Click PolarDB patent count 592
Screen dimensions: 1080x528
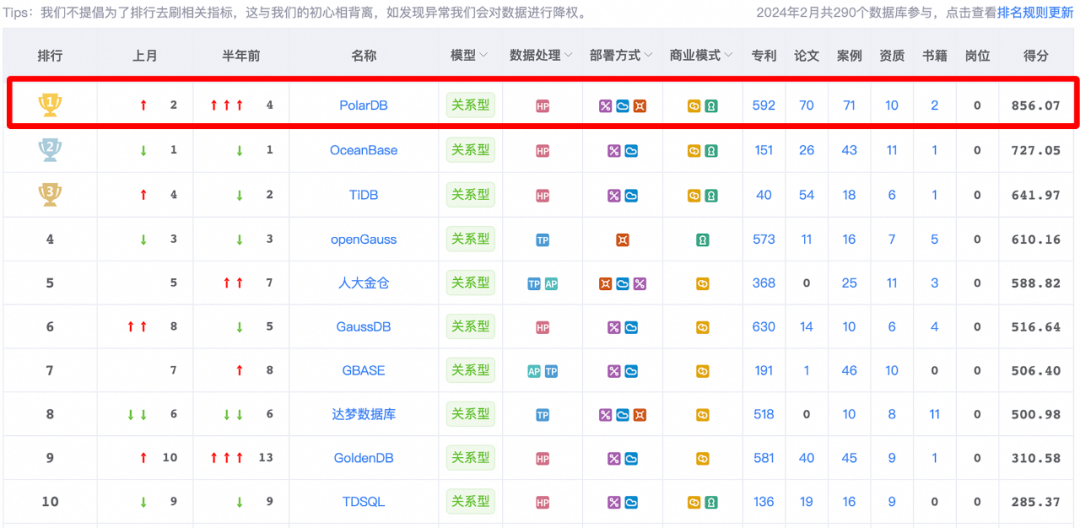tap(764, 105)
